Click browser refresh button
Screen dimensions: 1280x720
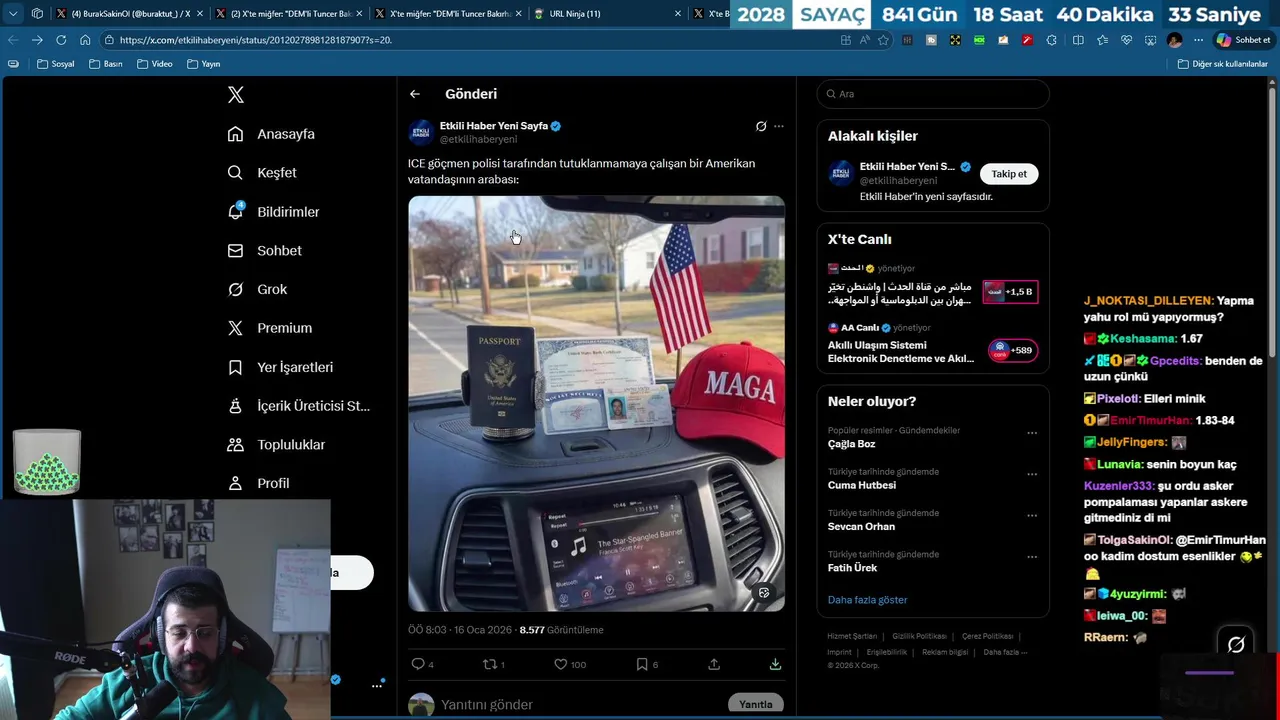(x=61, y=40)
